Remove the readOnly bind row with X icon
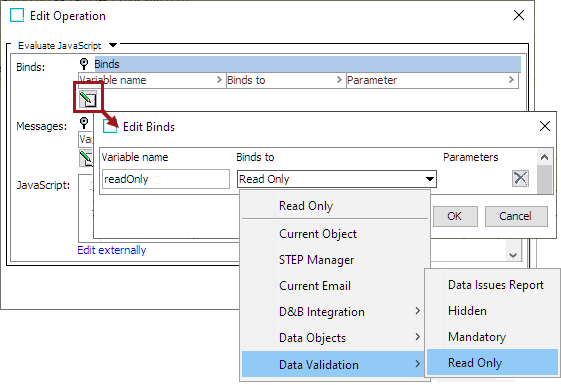Screen dimensions: 561x385 [x=520, y=178]
